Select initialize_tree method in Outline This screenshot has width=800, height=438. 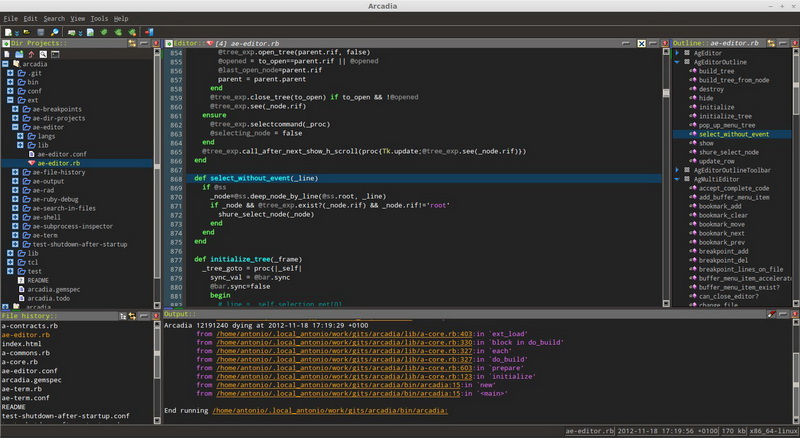tap(725, 116)
